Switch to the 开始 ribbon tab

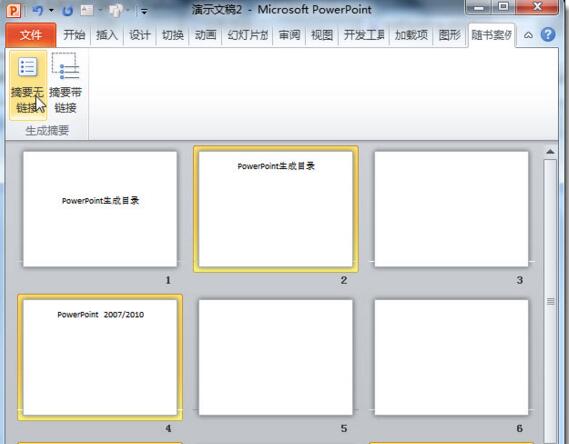click(74, 35)
